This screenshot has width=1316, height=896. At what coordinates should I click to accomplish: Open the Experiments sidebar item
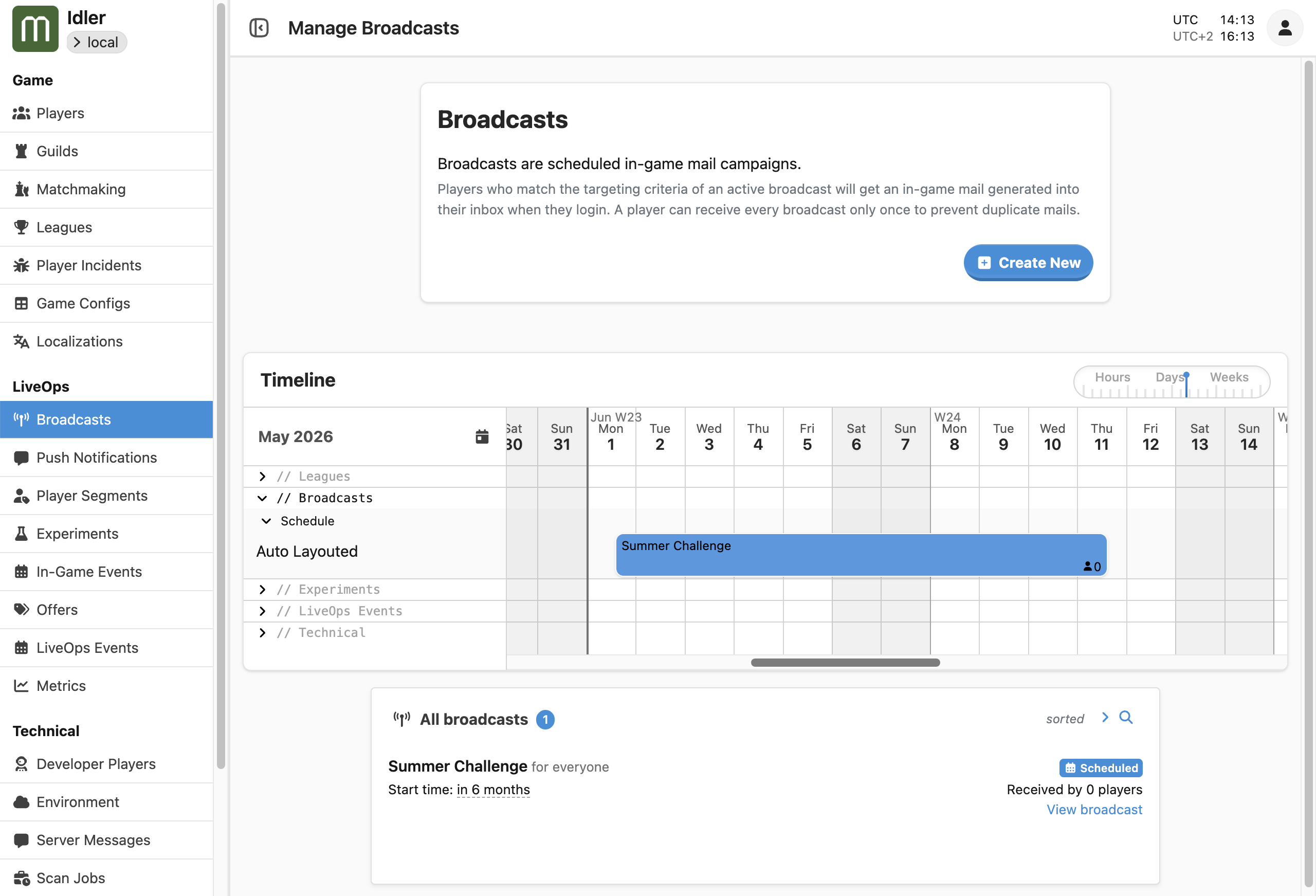pos(77,534)
